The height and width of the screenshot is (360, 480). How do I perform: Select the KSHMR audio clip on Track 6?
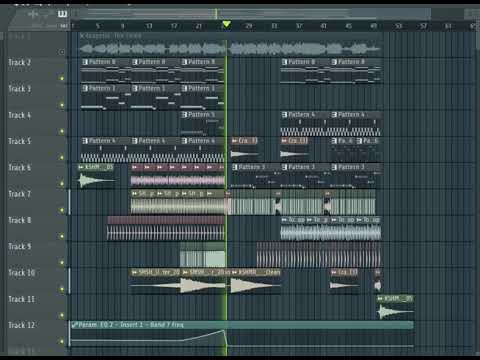click(96, 176)
